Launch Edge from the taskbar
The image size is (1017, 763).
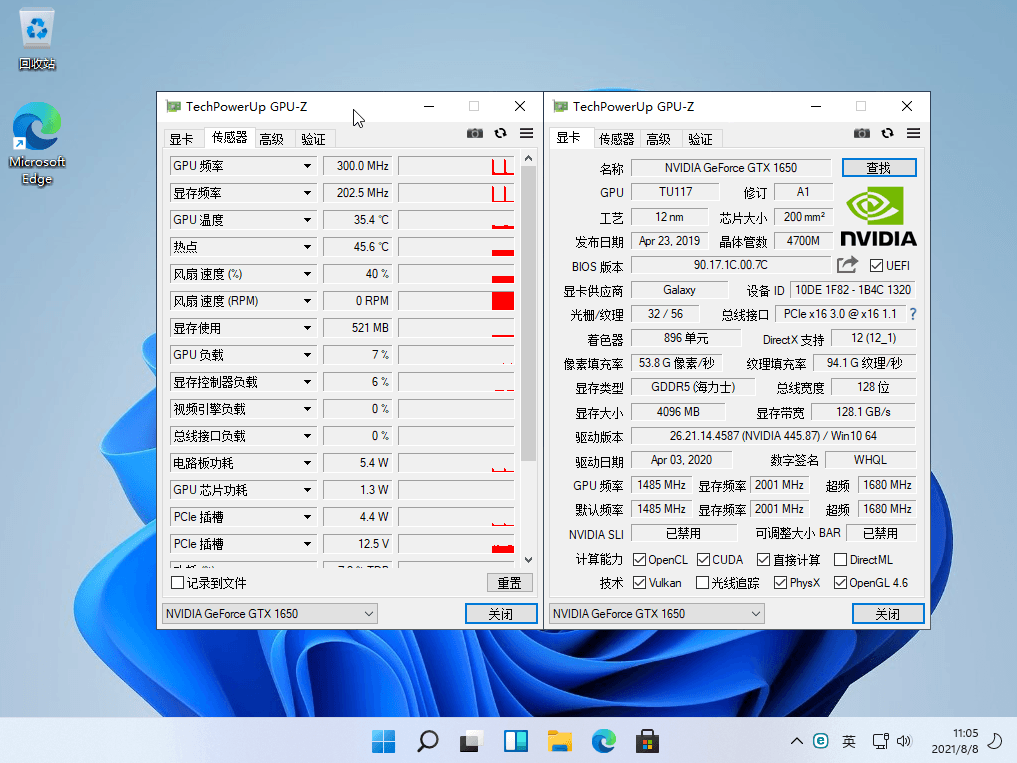pyautogui.click(x=604, y=741)
